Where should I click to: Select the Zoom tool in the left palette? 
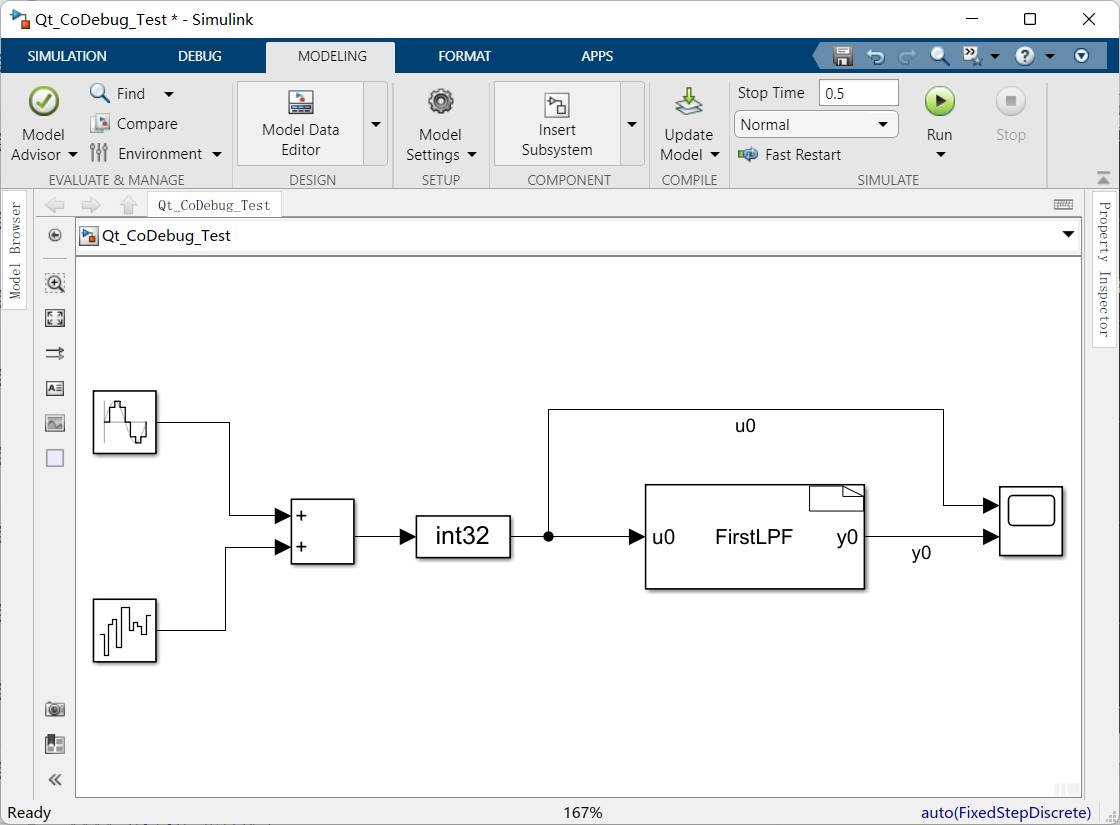55,283
